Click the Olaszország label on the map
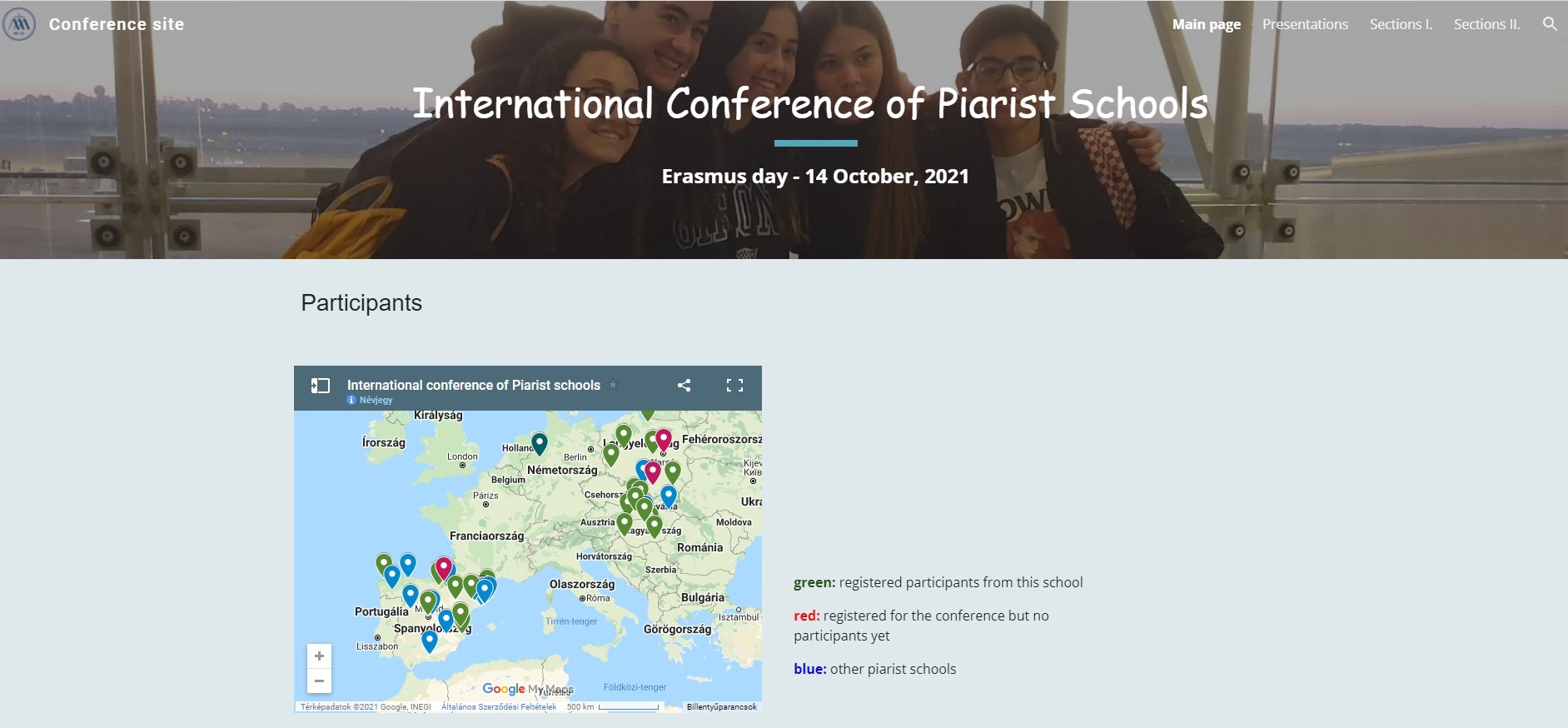This screenshot has height=728, width=1568. (582, 584)
